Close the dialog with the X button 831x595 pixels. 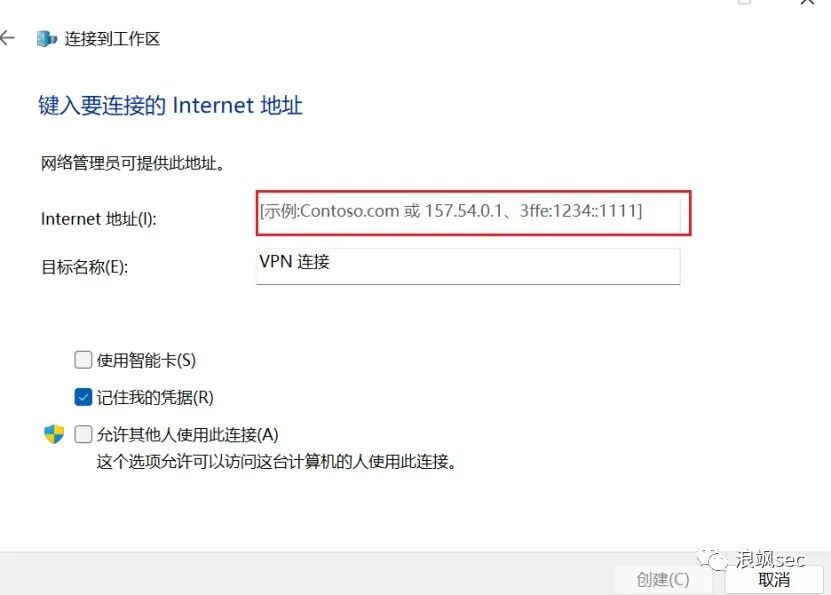807,2
